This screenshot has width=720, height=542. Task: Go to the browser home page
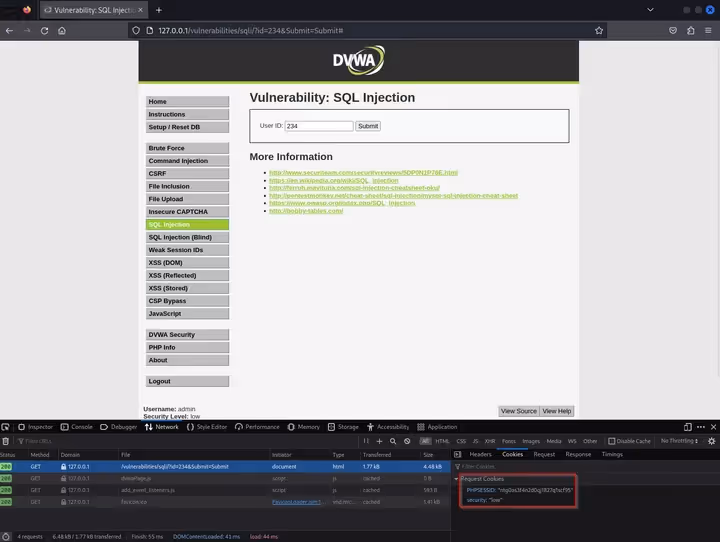tap(62, 31)
